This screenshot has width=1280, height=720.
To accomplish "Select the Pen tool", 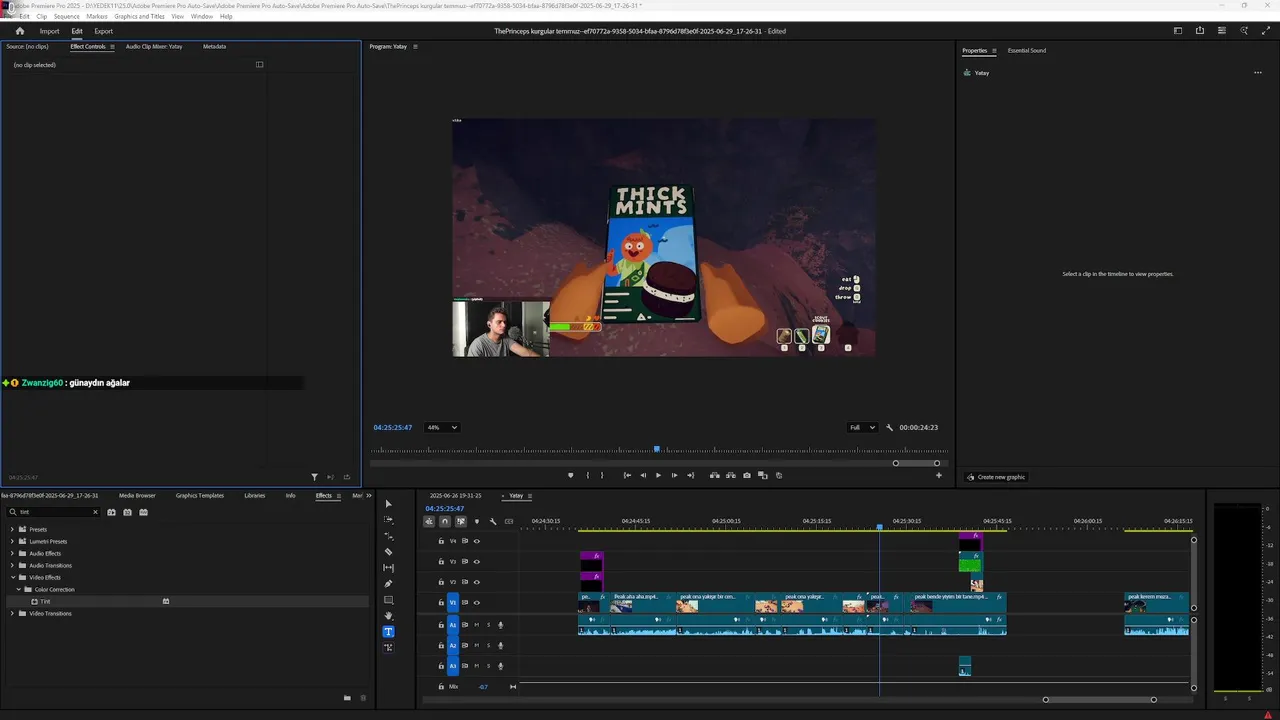I will (389, 584).
